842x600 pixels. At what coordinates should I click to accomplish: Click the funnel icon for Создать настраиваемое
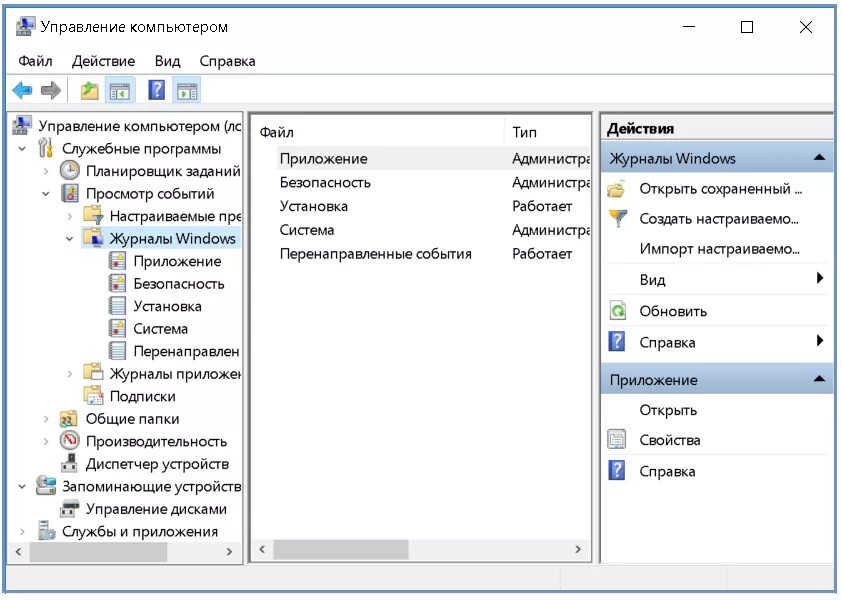click(x=618, y=218)
